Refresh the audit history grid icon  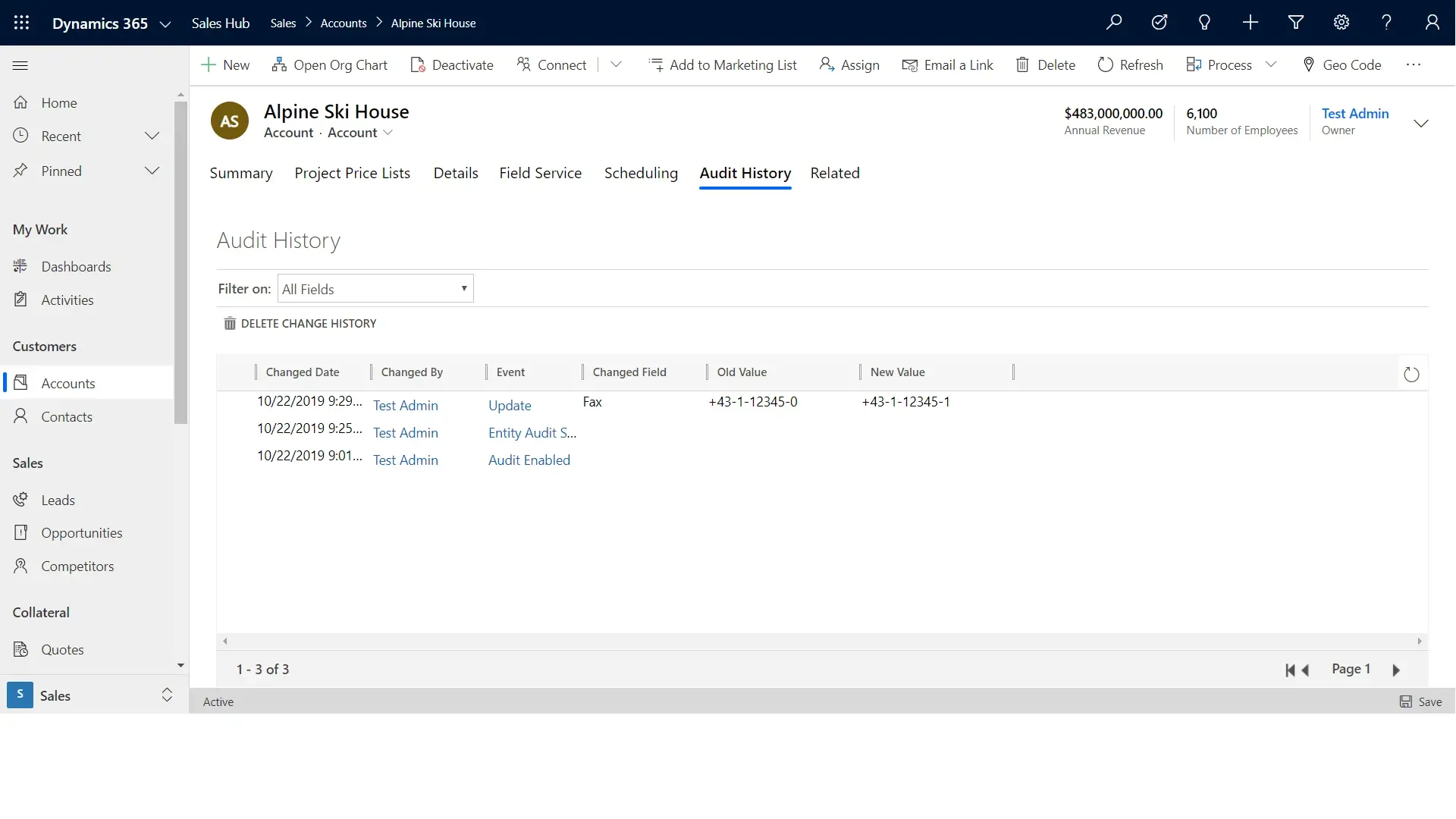click(x=1411, y=375)
